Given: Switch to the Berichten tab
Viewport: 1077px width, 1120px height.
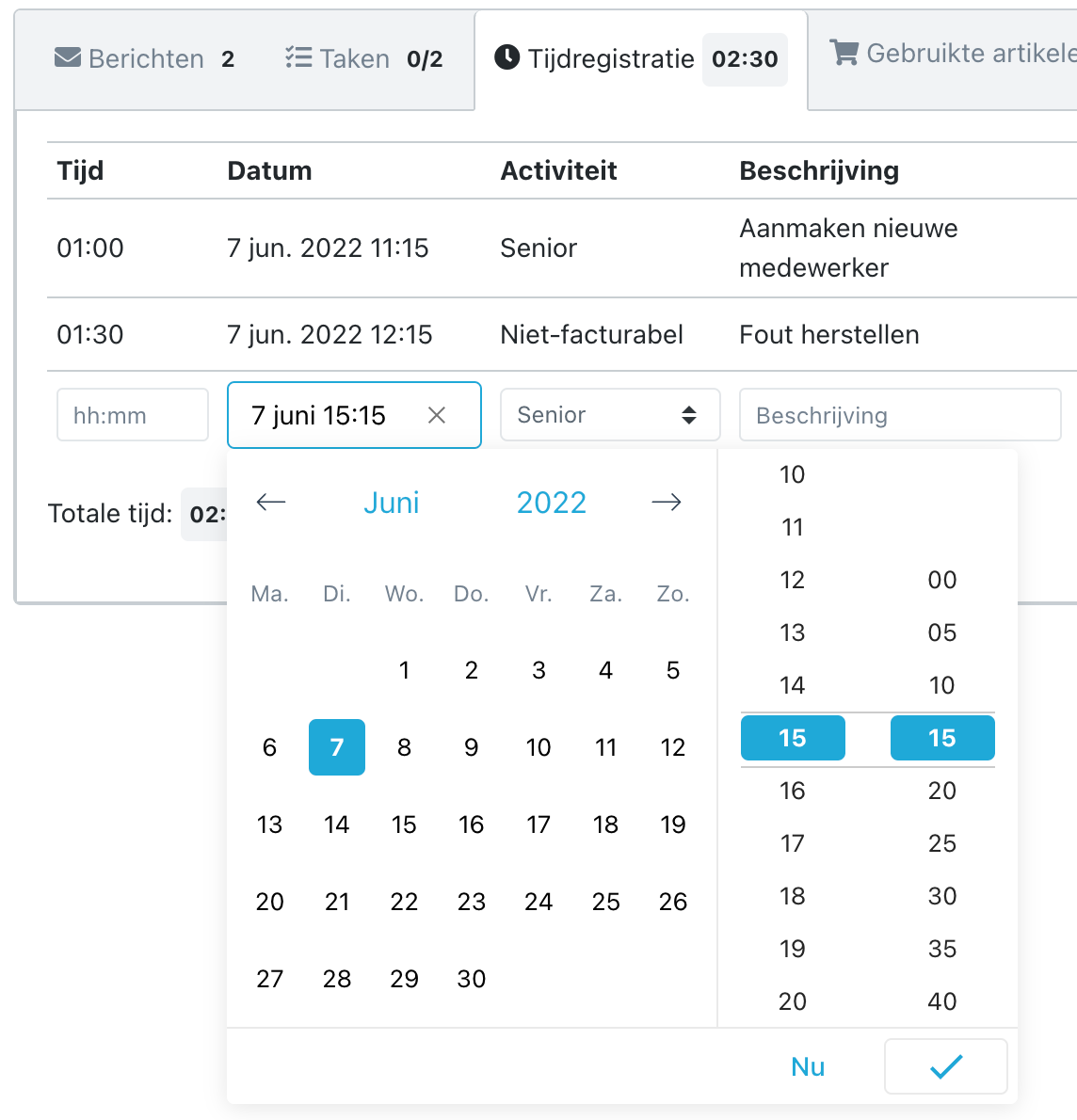Looking at the screenshot, I should click(144, 58).
